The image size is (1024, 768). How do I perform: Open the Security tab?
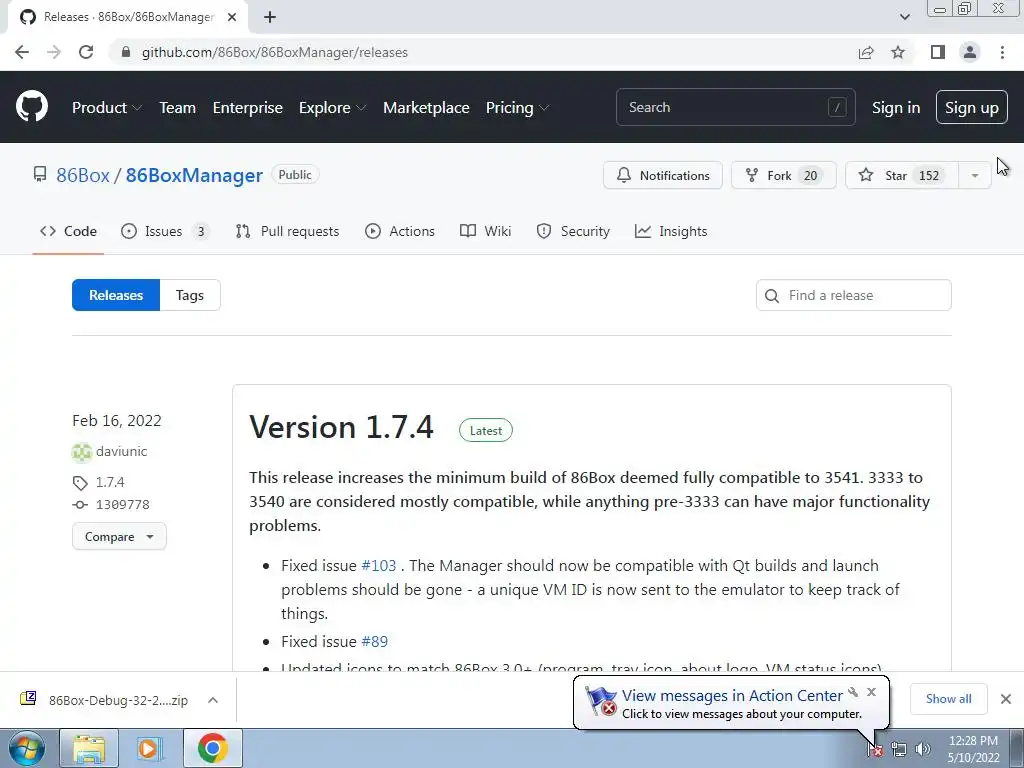pyautogui.click(x=573, y=231)
